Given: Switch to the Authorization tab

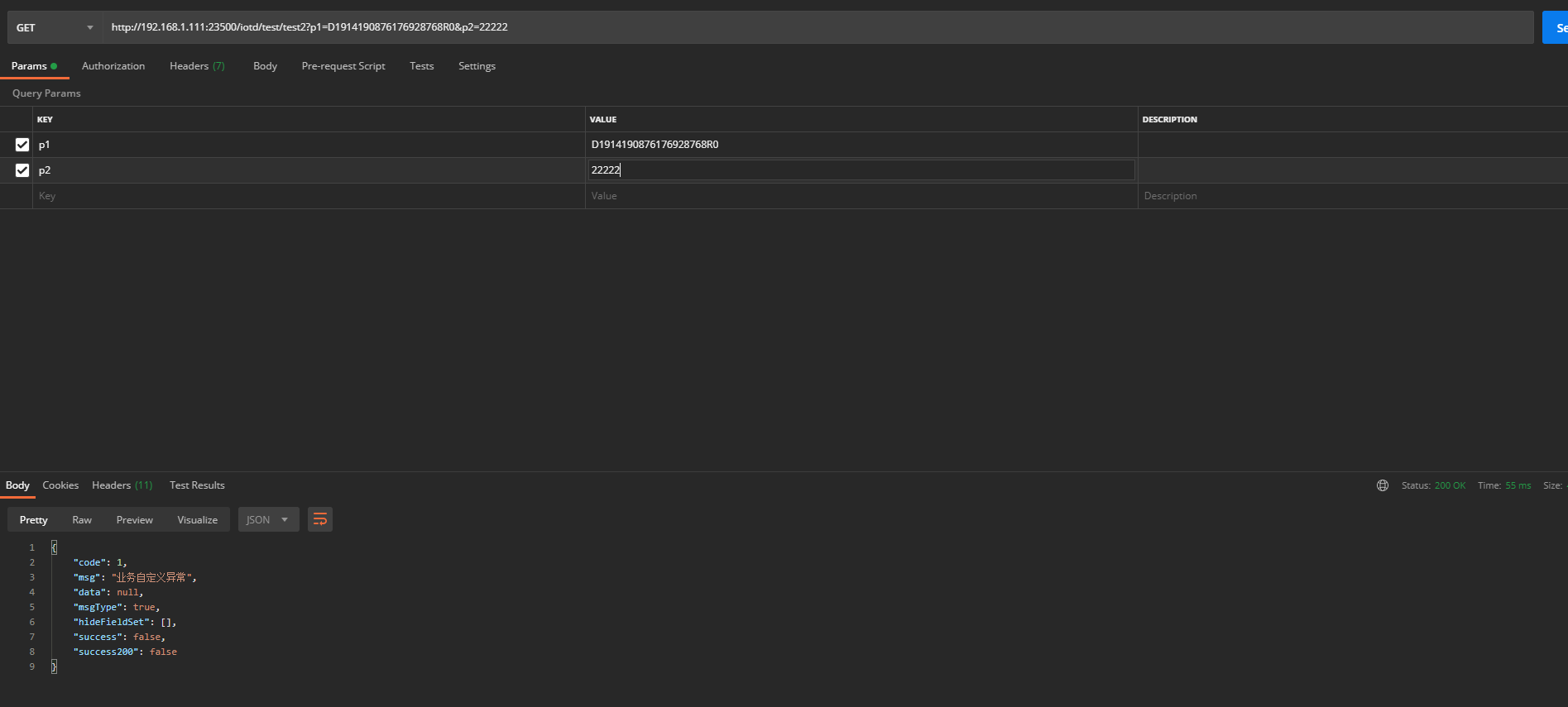Looking at the screenshot, I should [x=113, y=66].
